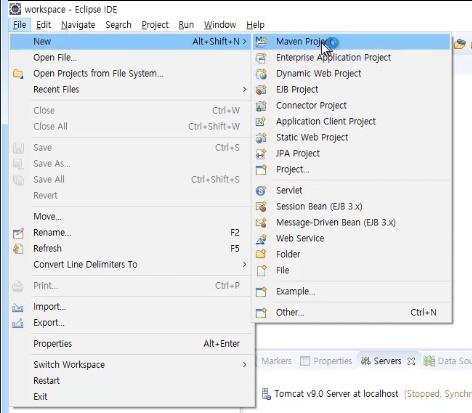The width and height of the screenshot is (472, 413).
Task: Click the Static Web Project icon
Action: (x=261, y=138)
